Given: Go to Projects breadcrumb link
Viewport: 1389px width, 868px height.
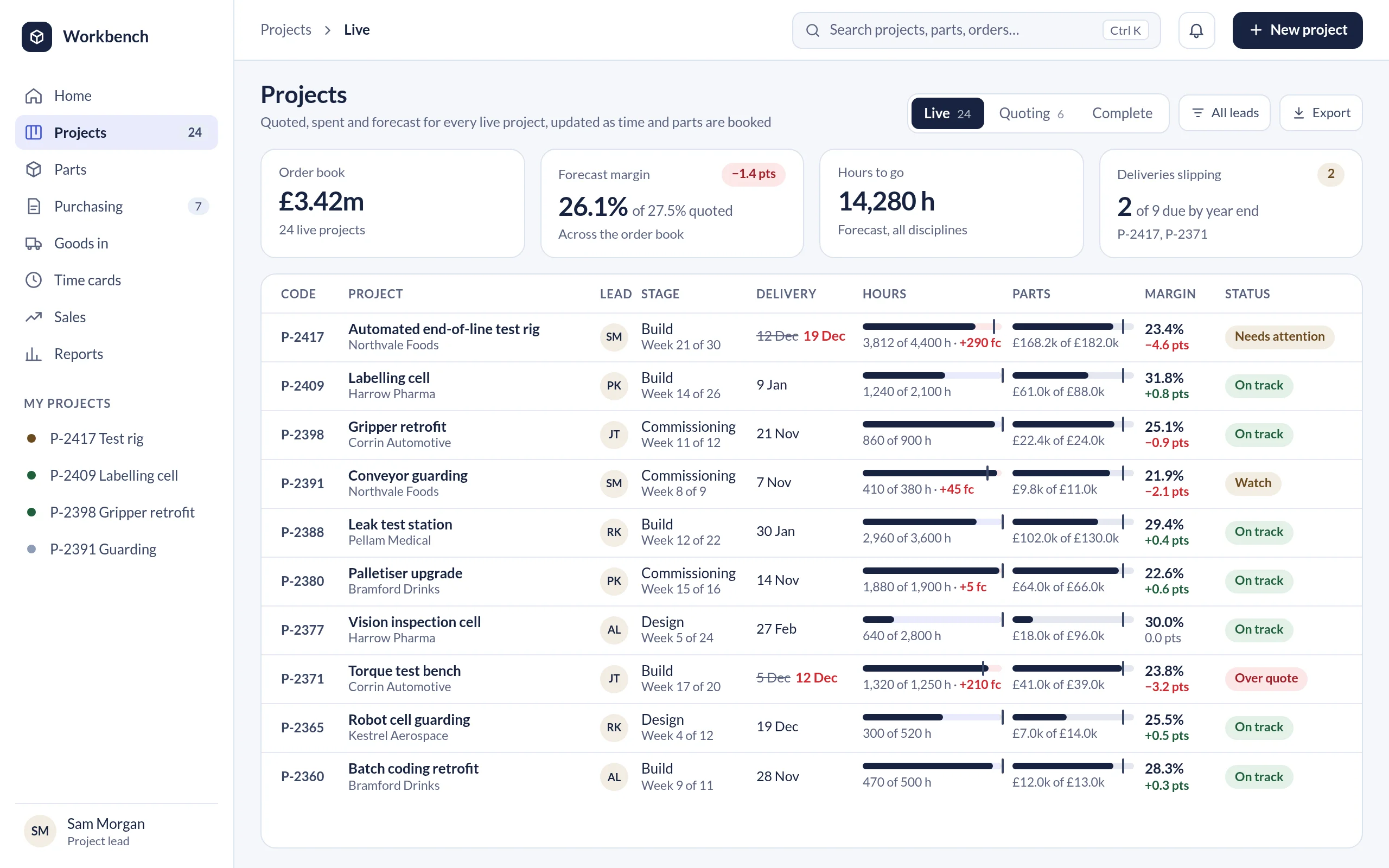Looking at the screenshot, I should click(286, 30).
